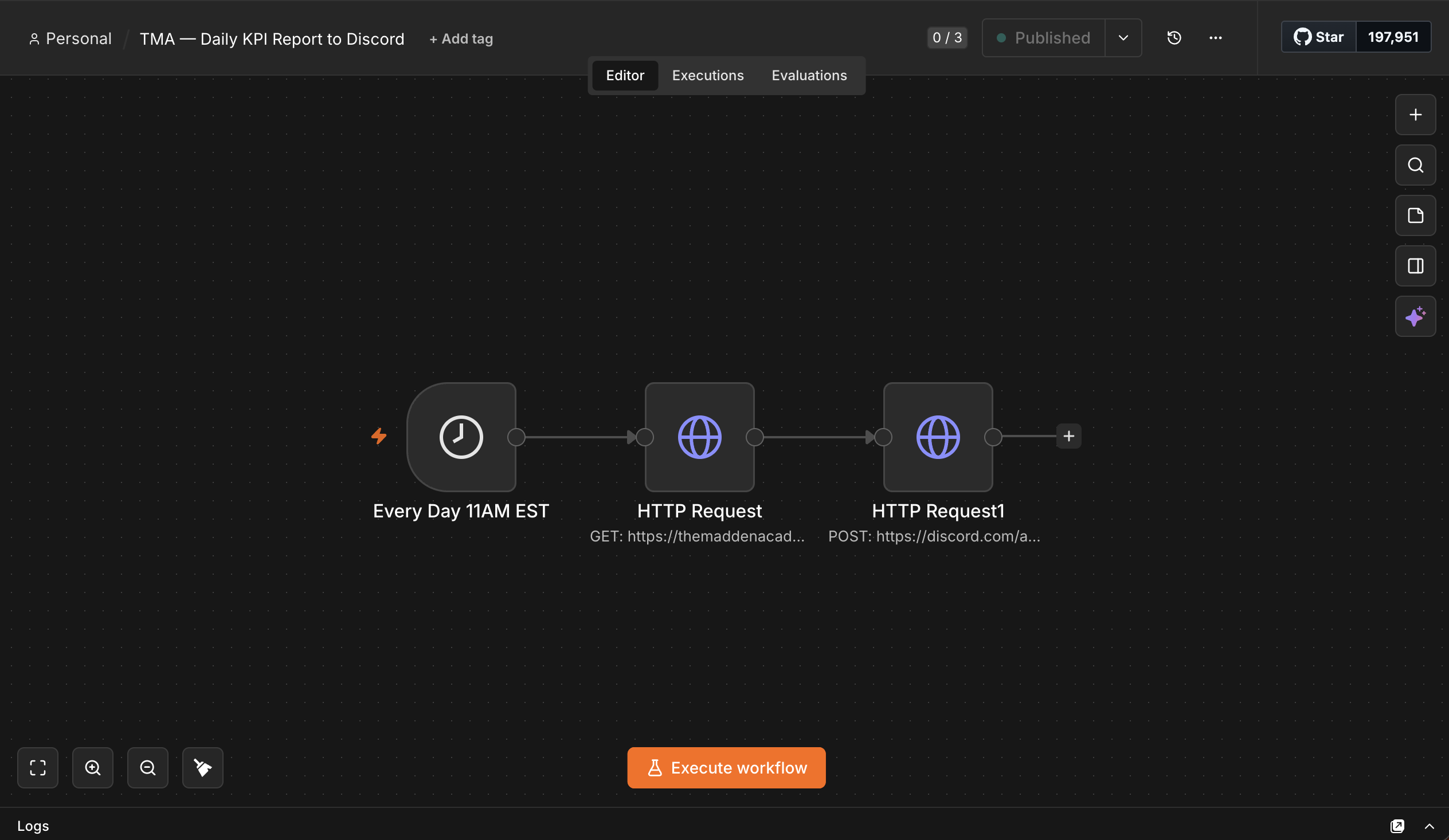Click the output handle of HTTP Request node

click(x=754, y=437)
